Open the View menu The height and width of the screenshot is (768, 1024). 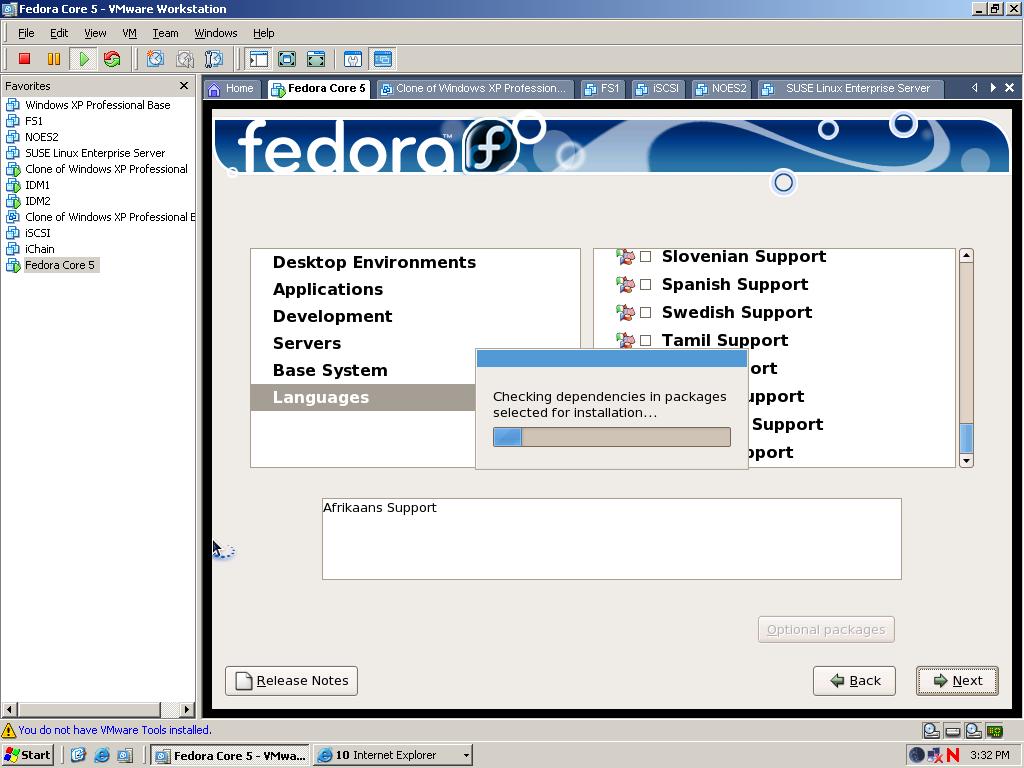(95, 33)
